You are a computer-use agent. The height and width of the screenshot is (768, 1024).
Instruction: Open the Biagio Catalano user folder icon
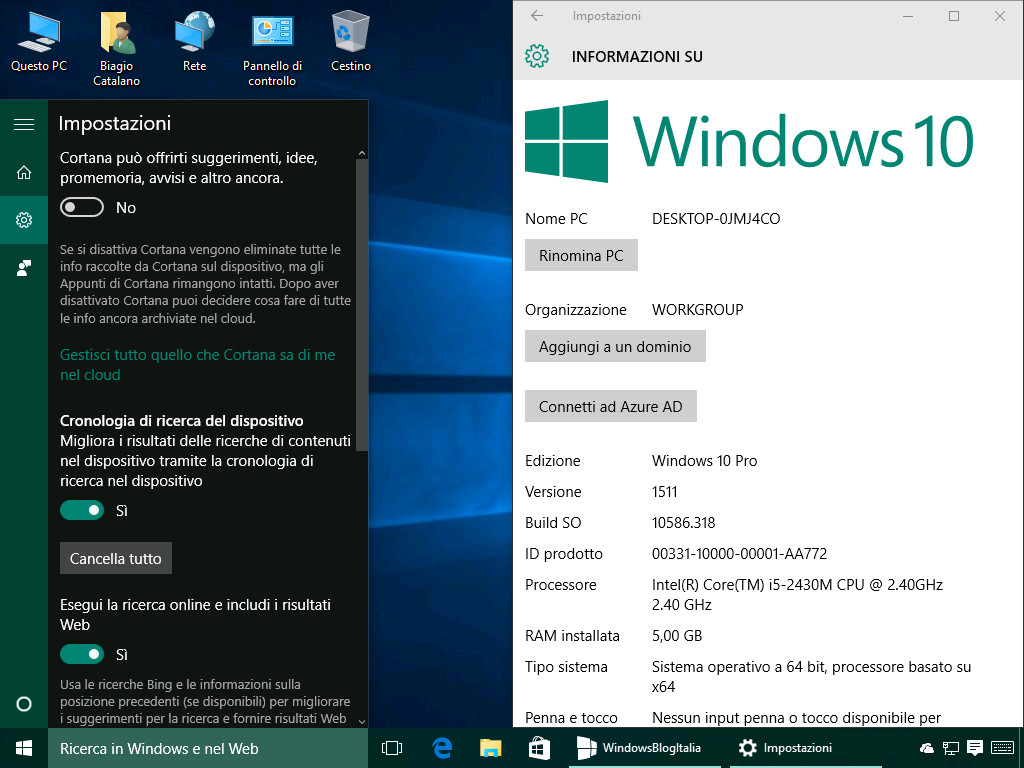tap(116, 48)
